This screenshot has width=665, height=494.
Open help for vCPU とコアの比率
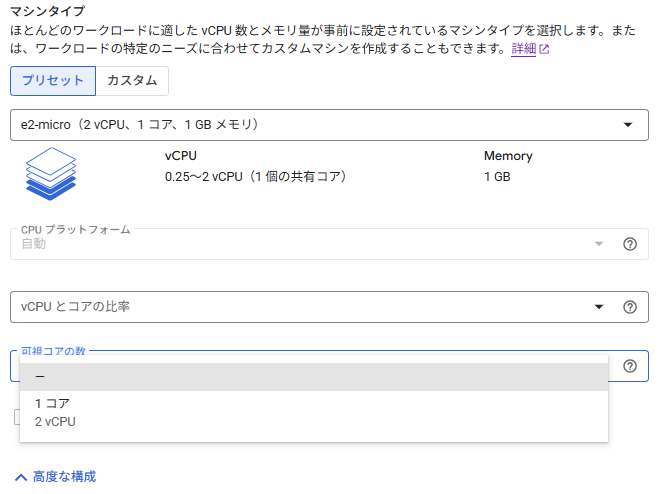coord(630,307)
